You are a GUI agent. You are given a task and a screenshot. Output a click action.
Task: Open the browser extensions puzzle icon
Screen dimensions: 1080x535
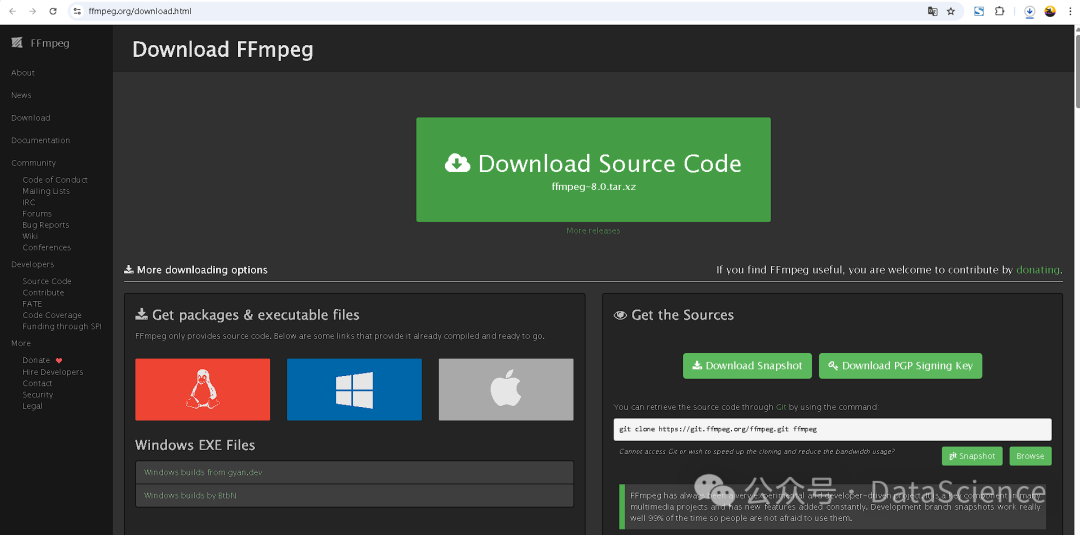[x=999, y=11]
